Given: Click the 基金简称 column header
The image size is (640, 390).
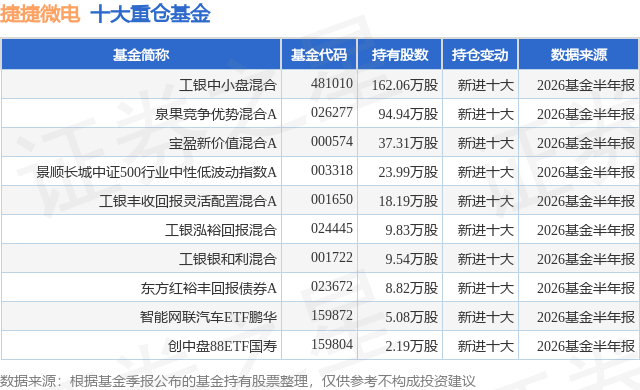Looking at the screenshot, I should point(141,55).
